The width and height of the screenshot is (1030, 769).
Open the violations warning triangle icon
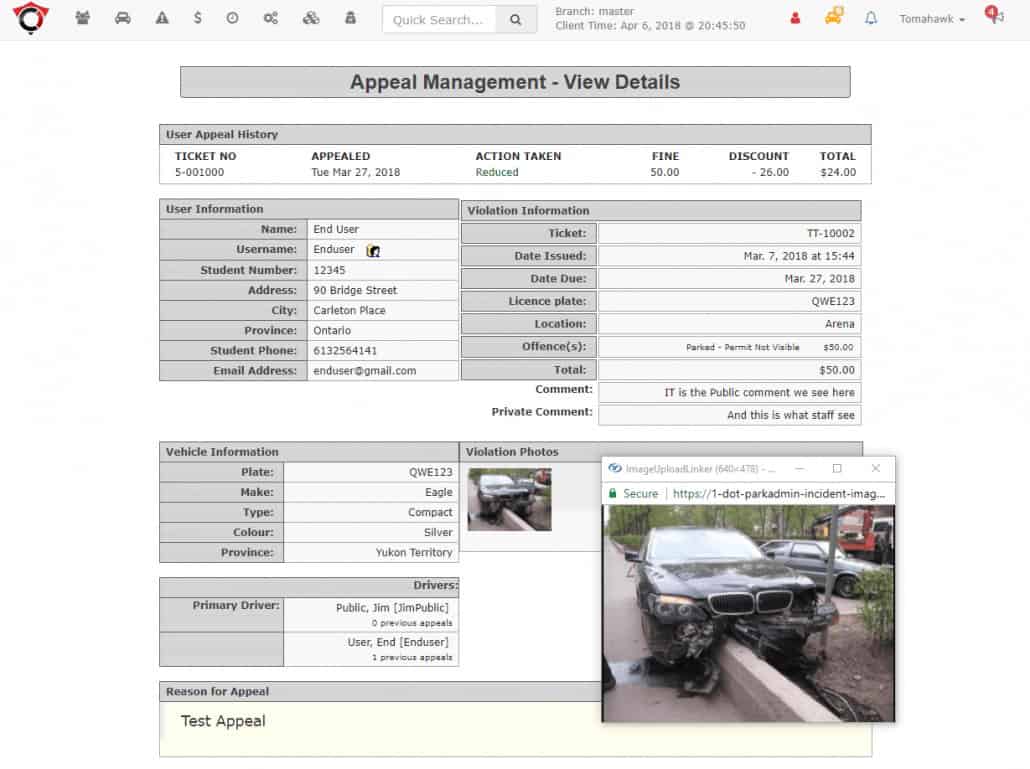coord(161,20)
